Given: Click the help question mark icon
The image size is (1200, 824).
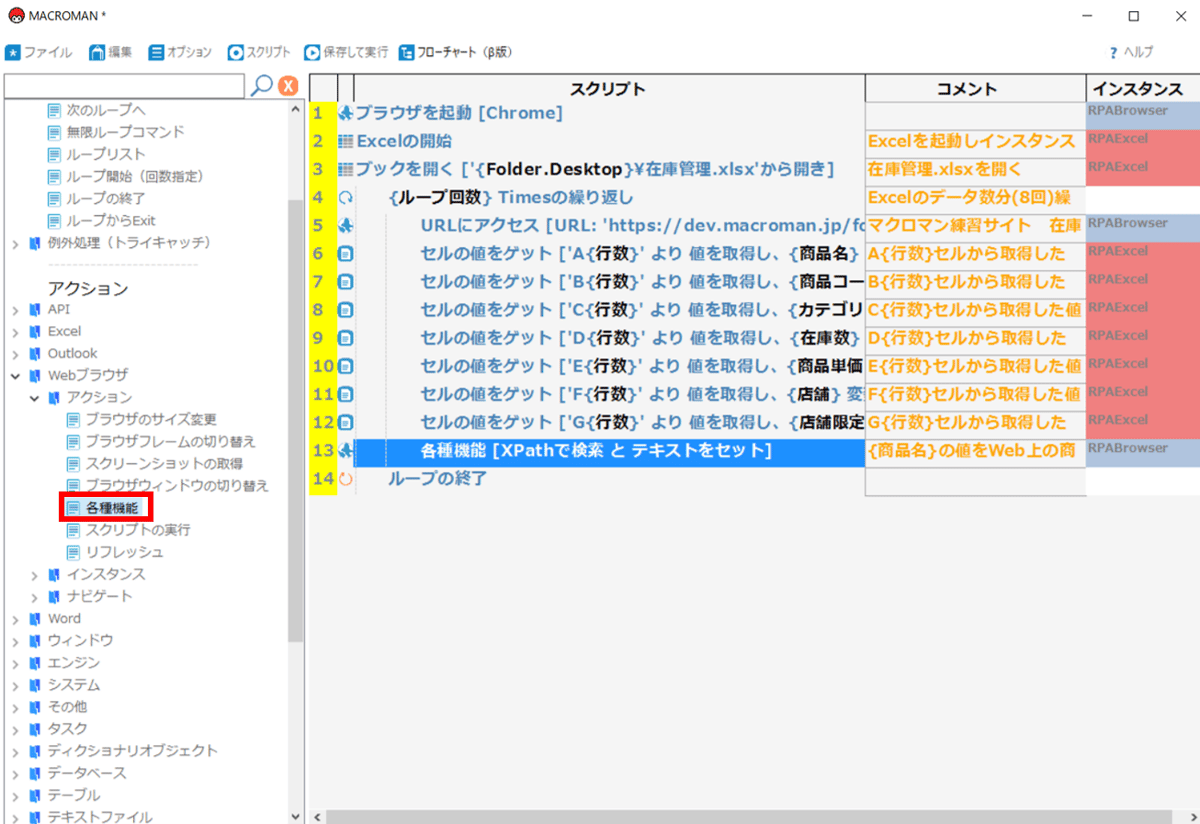Looking at the screenshot, I should coord(1113,52).
